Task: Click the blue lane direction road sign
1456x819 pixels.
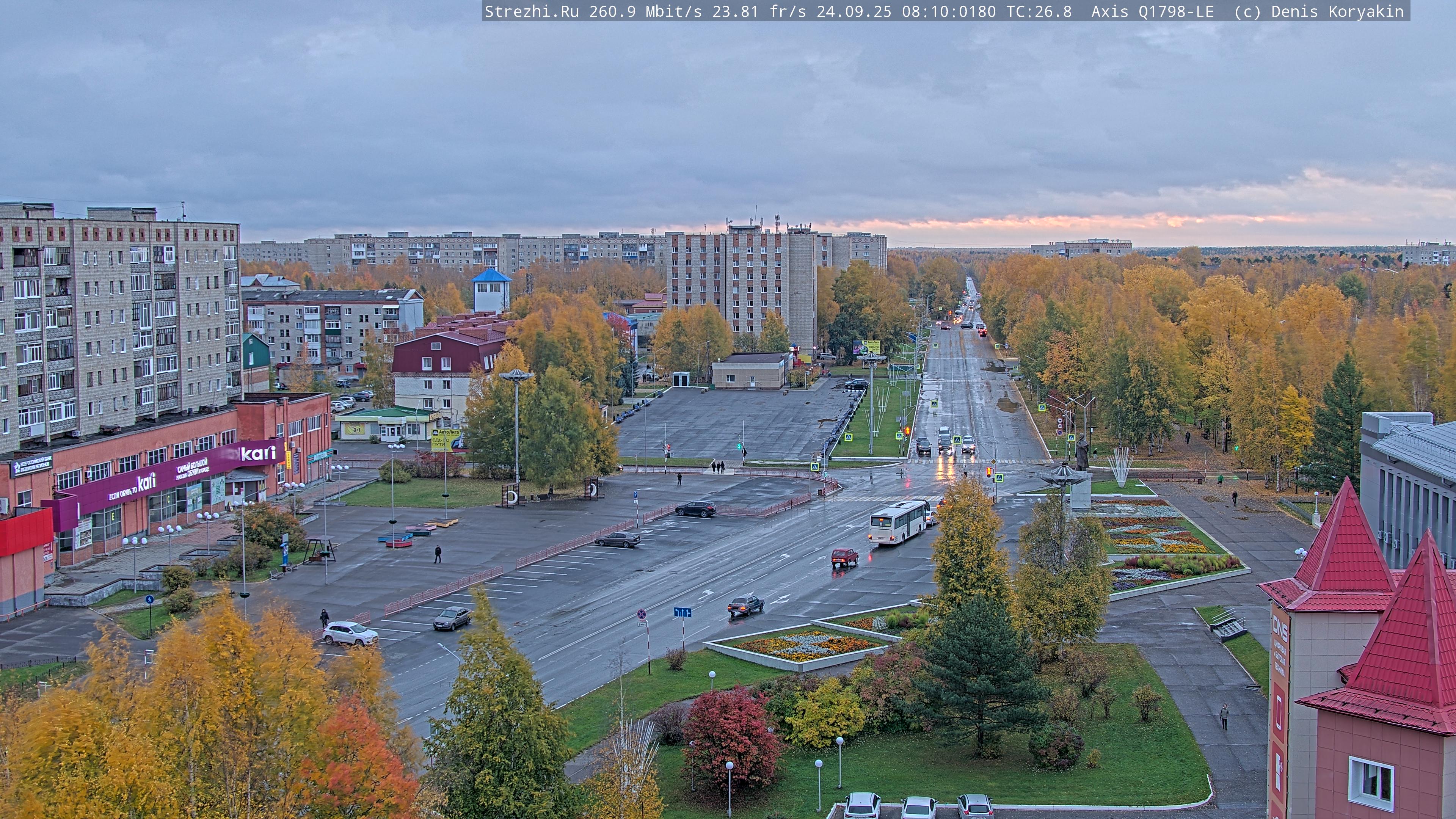Action: click(682, 612)
